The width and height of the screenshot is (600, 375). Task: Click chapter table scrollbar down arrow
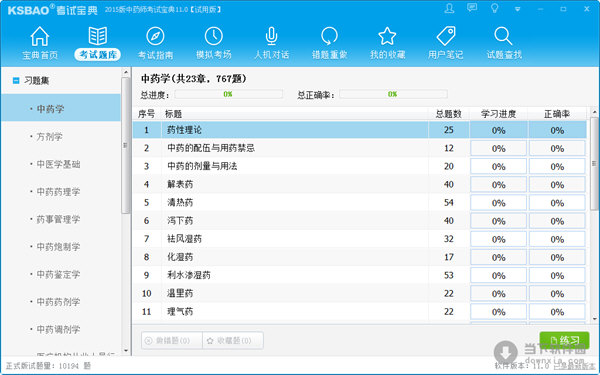pos(594,319)
